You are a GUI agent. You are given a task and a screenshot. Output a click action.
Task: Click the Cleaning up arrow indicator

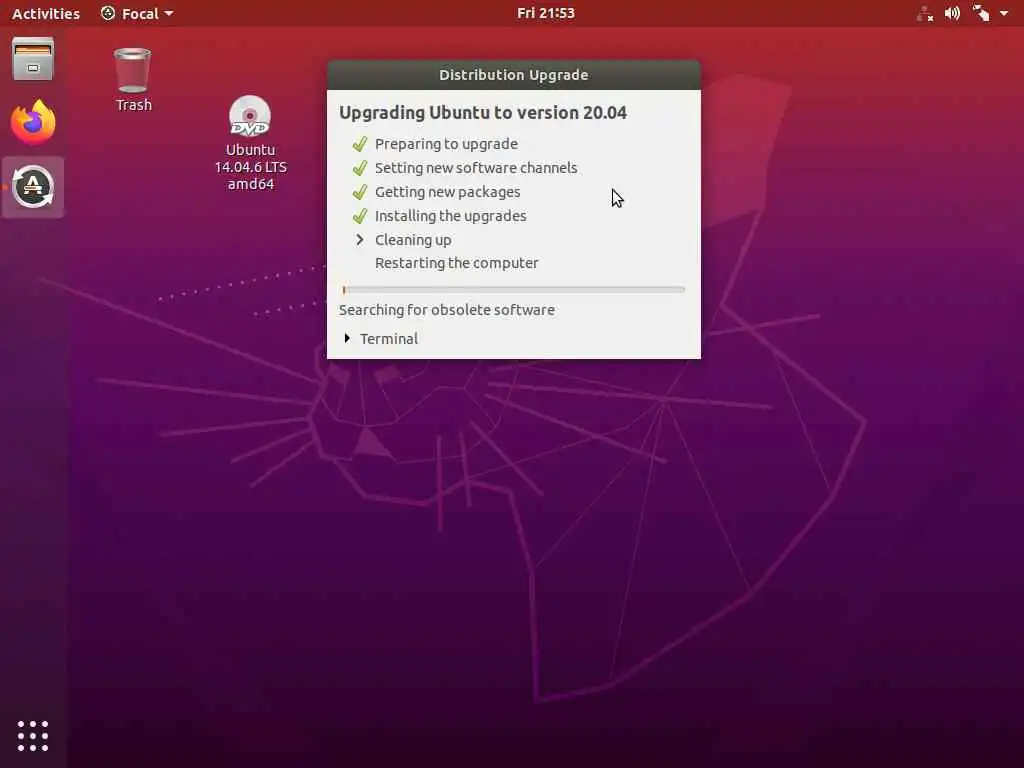coord(360,240)
